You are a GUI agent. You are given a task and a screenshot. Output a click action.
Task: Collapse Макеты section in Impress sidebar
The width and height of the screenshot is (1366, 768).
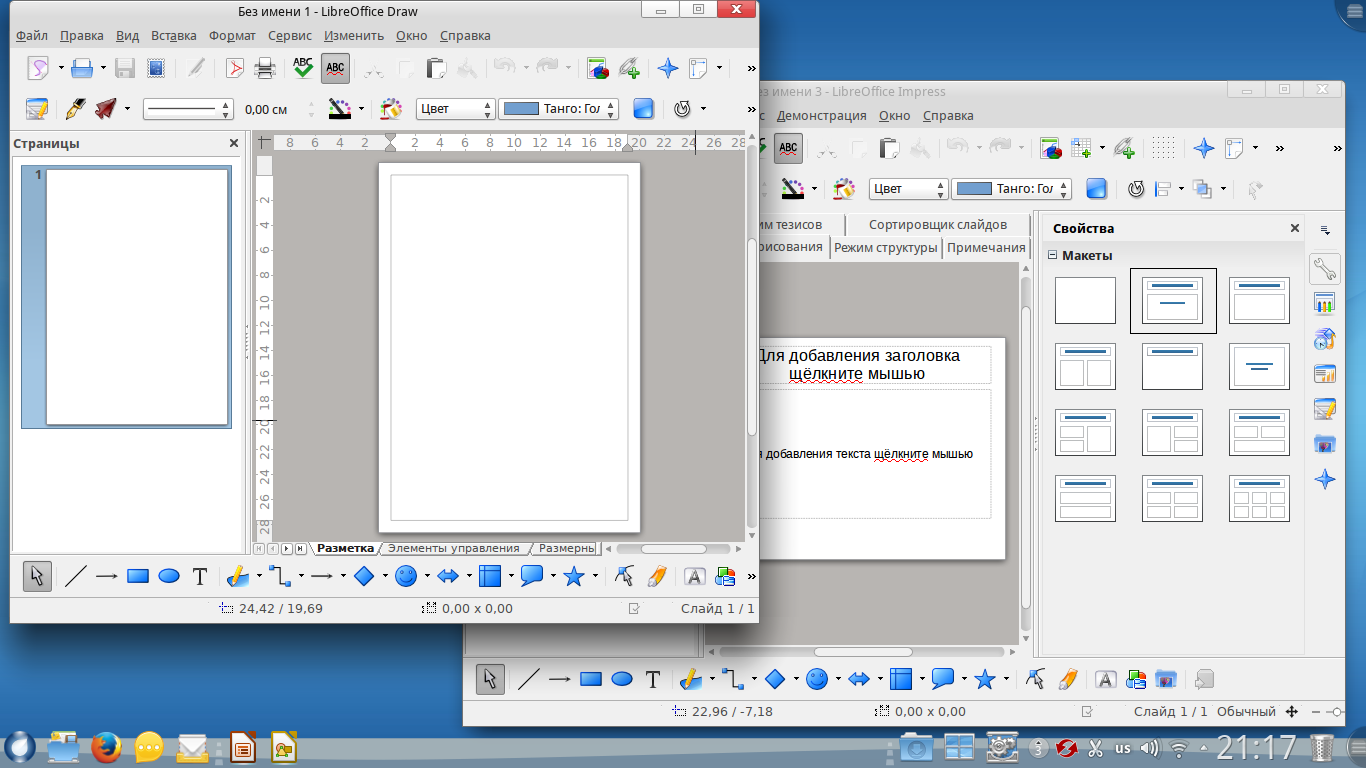coord(1052,255)
